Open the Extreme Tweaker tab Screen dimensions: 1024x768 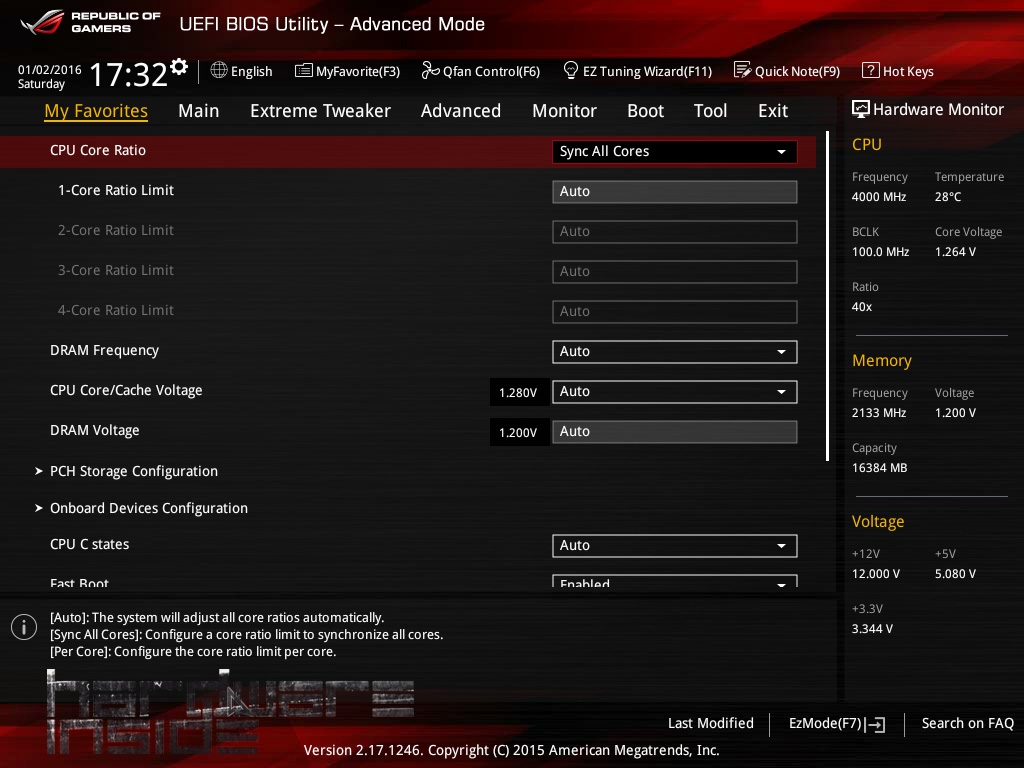320,111
